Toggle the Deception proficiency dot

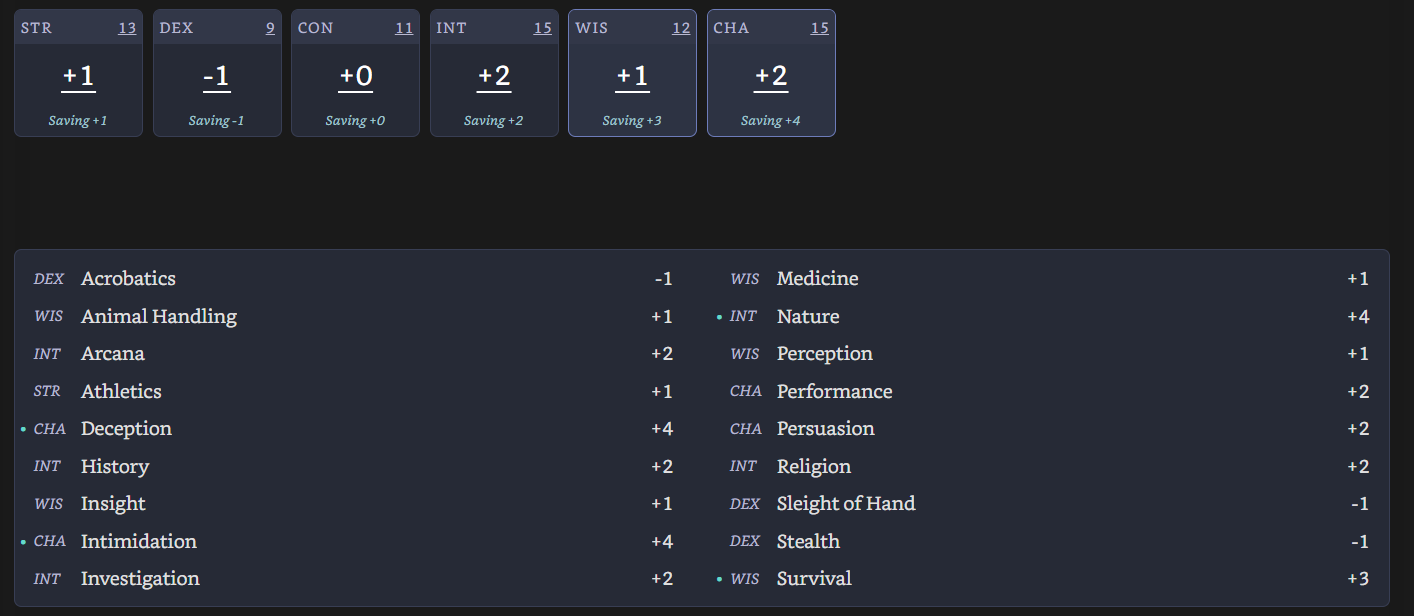[23, 429]
